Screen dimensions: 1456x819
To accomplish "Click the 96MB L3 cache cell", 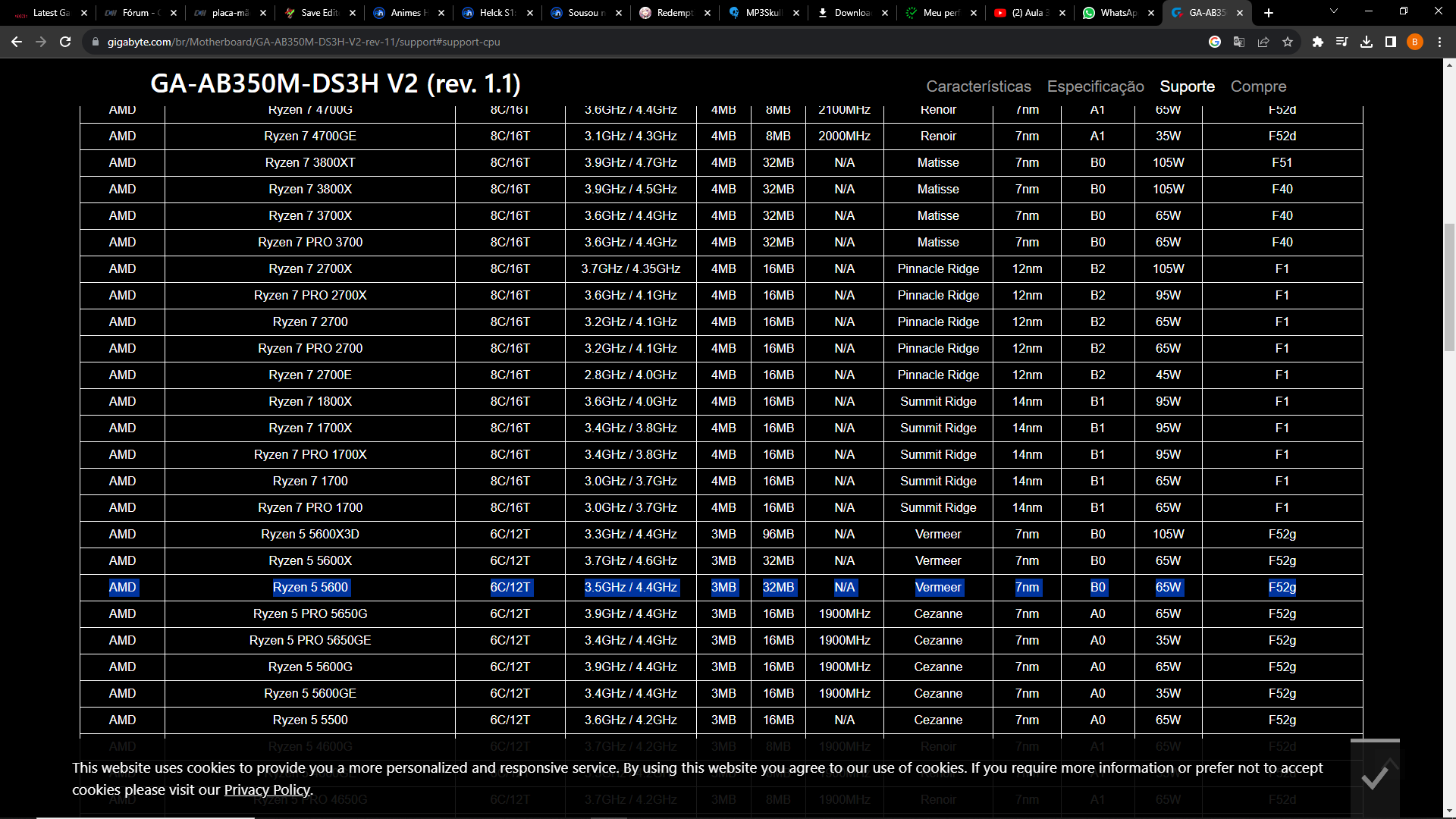I will click(x=778, y=534).
